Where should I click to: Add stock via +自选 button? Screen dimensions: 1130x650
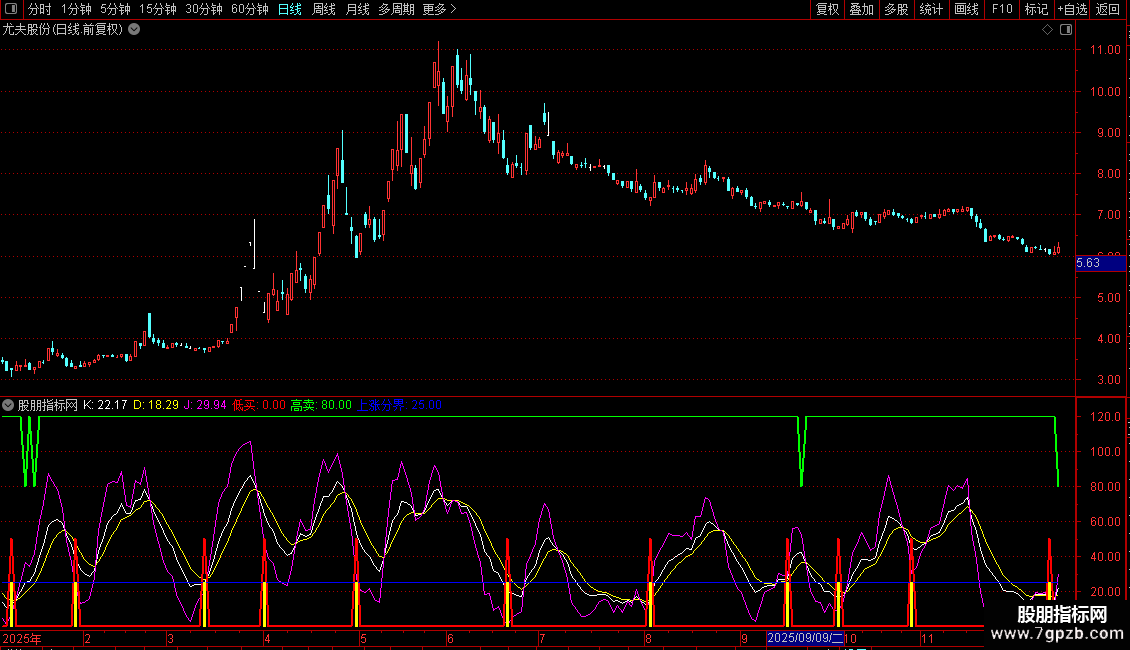coord(1071,10)
